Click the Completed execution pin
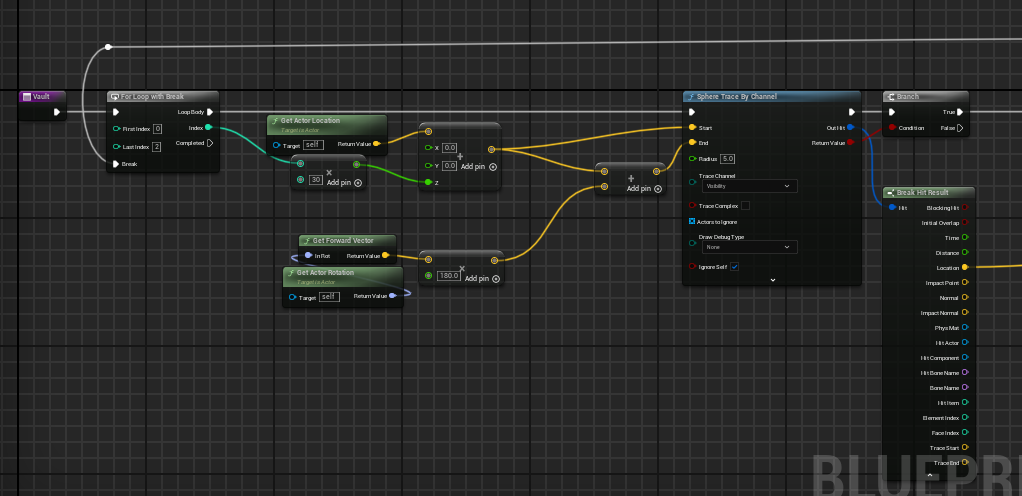 209,143
